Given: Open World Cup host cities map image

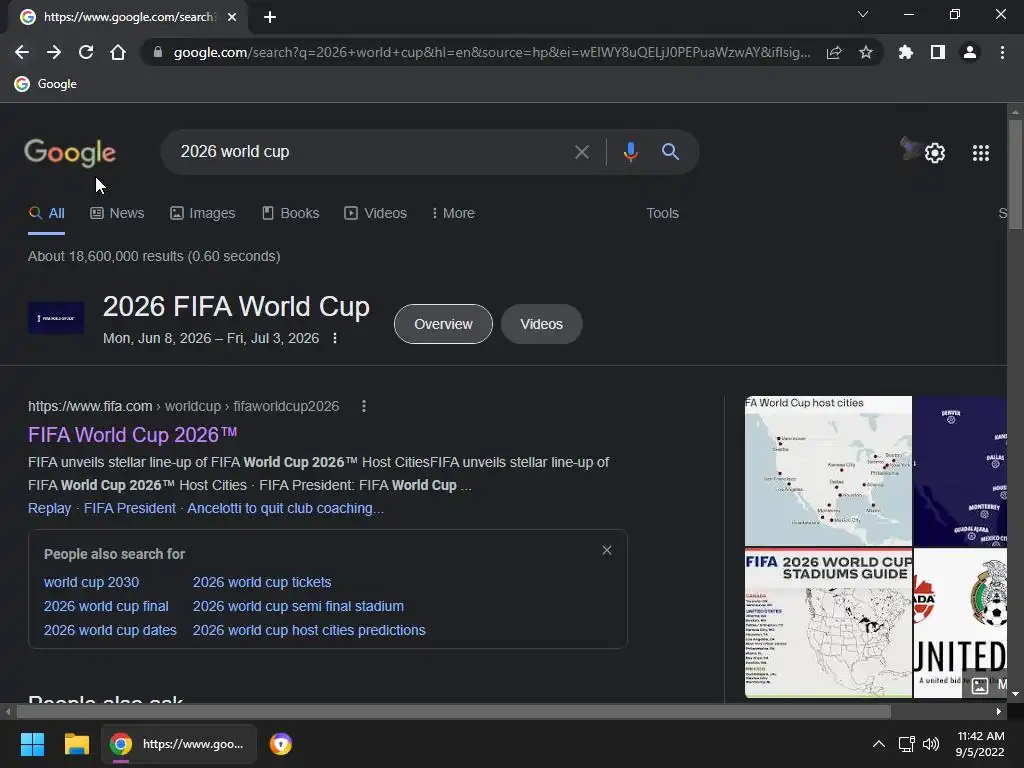Looking at the screenshot, I should pyautogui.click(x=828, y=471).
